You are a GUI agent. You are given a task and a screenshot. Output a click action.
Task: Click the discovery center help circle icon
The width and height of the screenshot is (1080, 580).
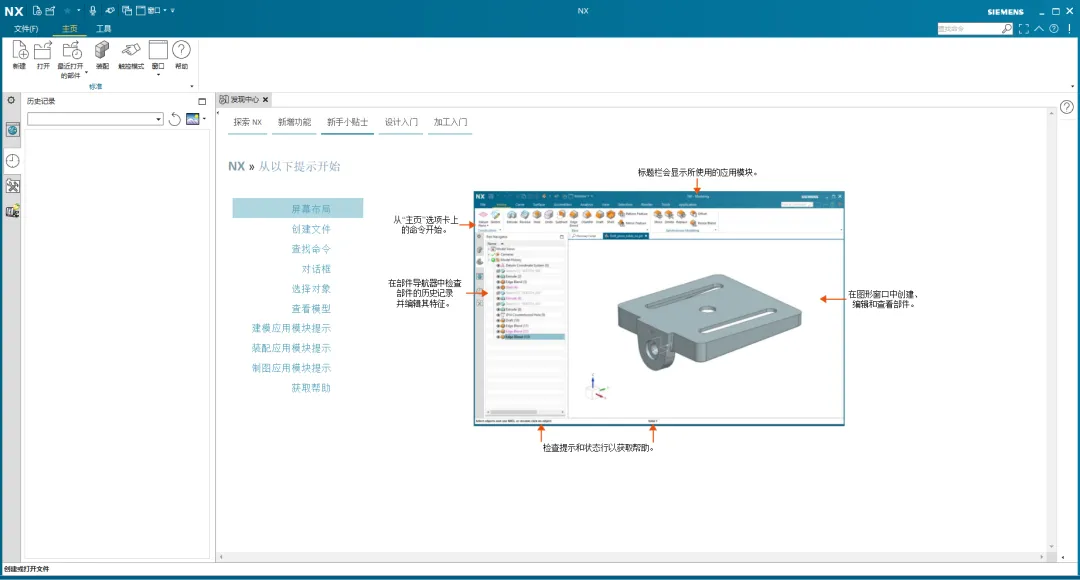coord(1066,107)
